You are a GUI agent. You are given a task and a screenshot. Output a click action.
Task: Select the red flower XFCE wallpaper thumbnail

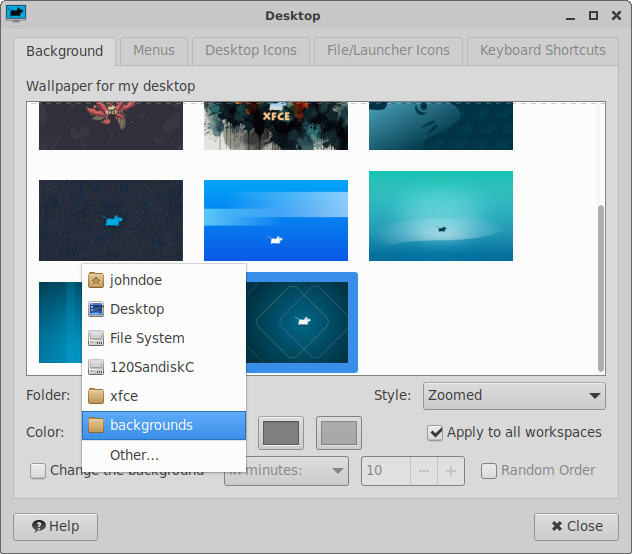tap(111, 126)
